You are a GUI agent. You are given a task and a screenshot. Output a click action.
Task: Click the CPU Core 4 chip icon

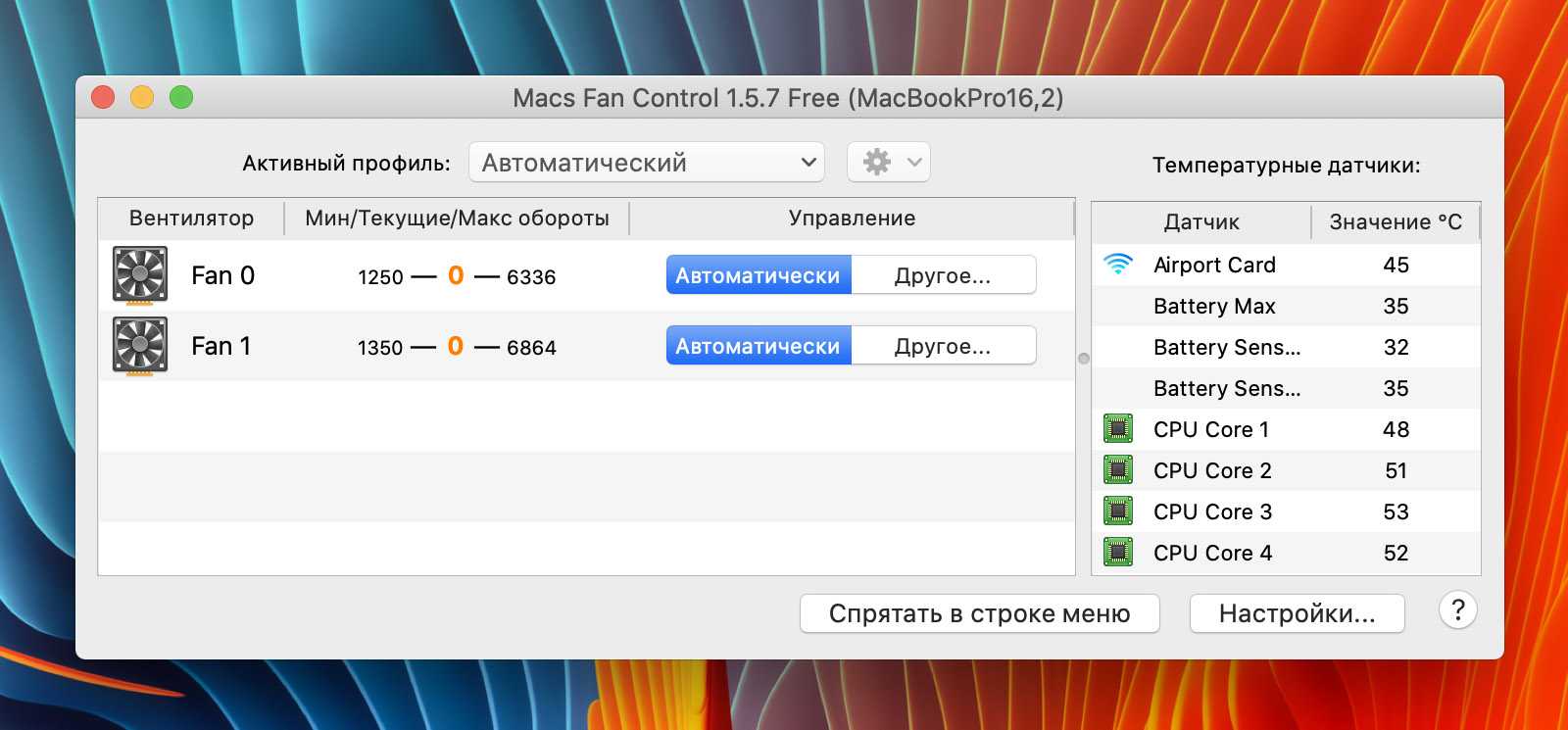1117,553
